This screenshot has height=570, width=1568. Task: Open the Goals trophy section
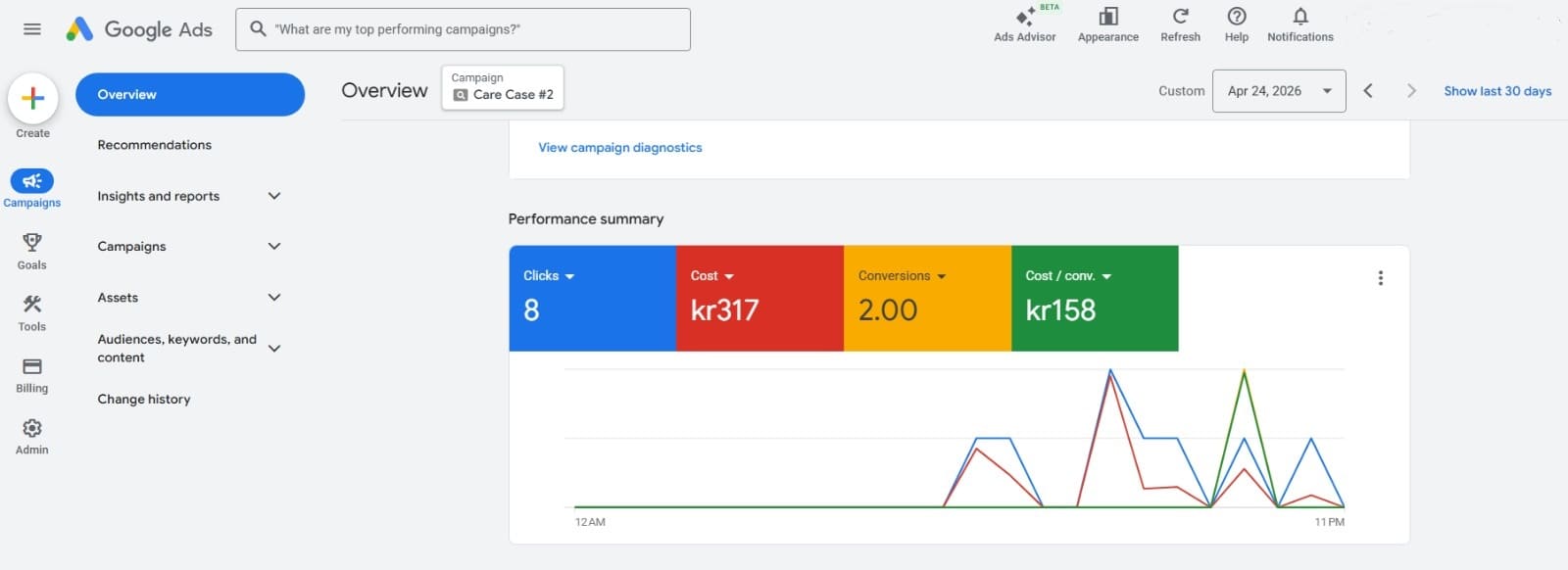[x=32, y=251]
